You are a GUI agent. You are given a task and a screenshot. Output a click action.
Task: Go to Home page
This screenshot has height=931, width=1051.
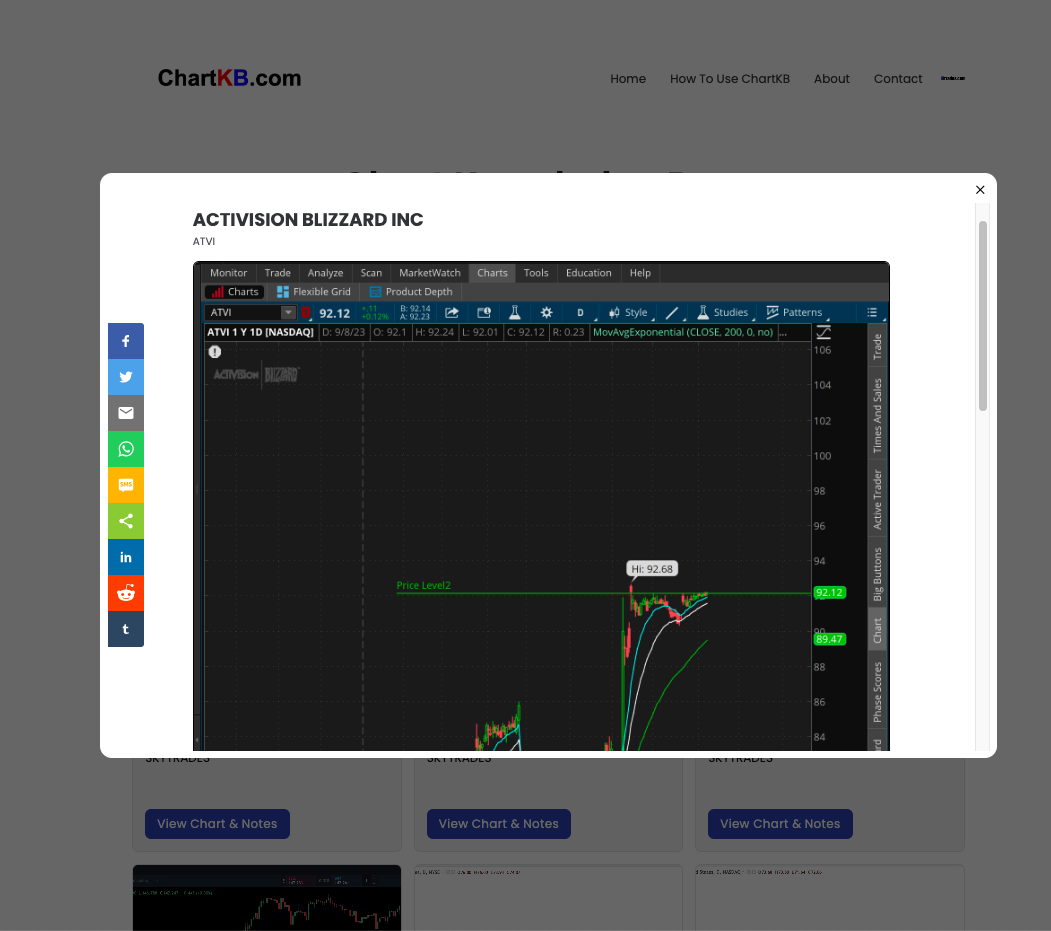click(627, 79)
